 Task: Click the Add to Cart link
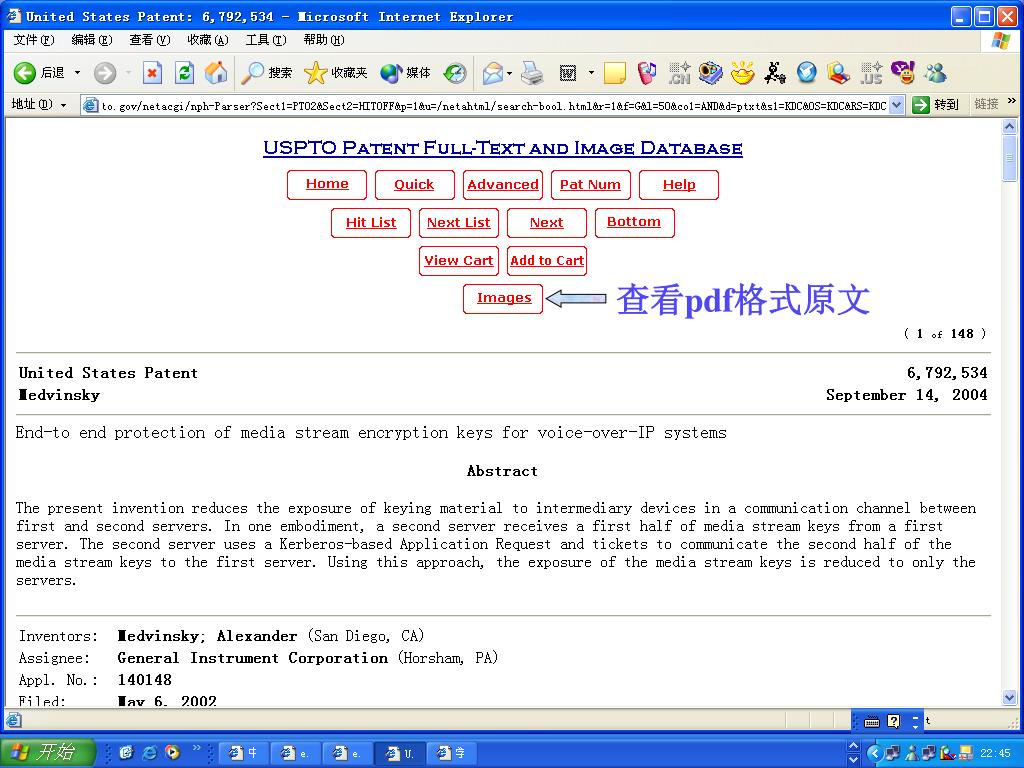click(547, 261)
